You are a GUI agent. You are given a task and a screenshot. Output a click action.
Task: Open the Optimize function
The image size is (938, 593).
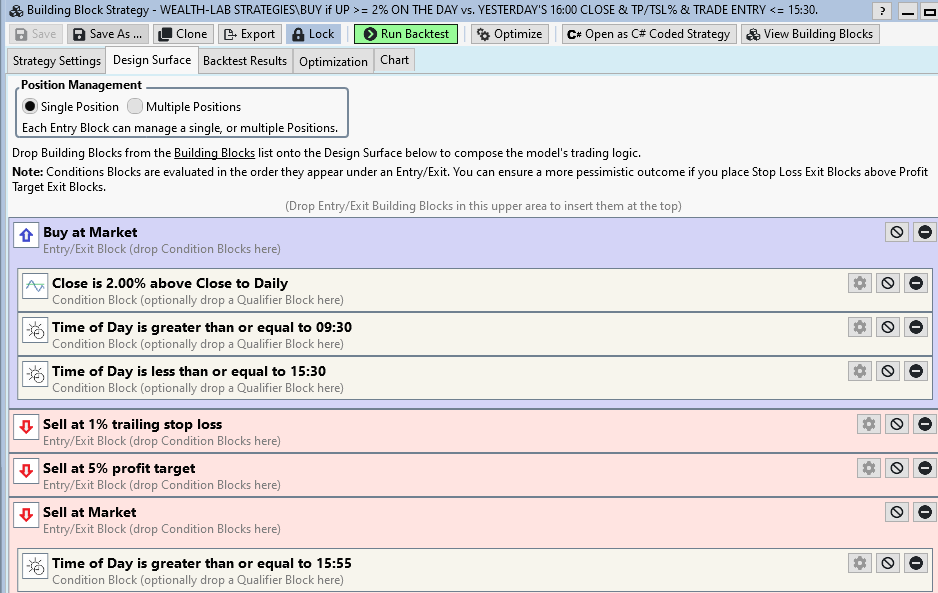(x=510, y=34)
